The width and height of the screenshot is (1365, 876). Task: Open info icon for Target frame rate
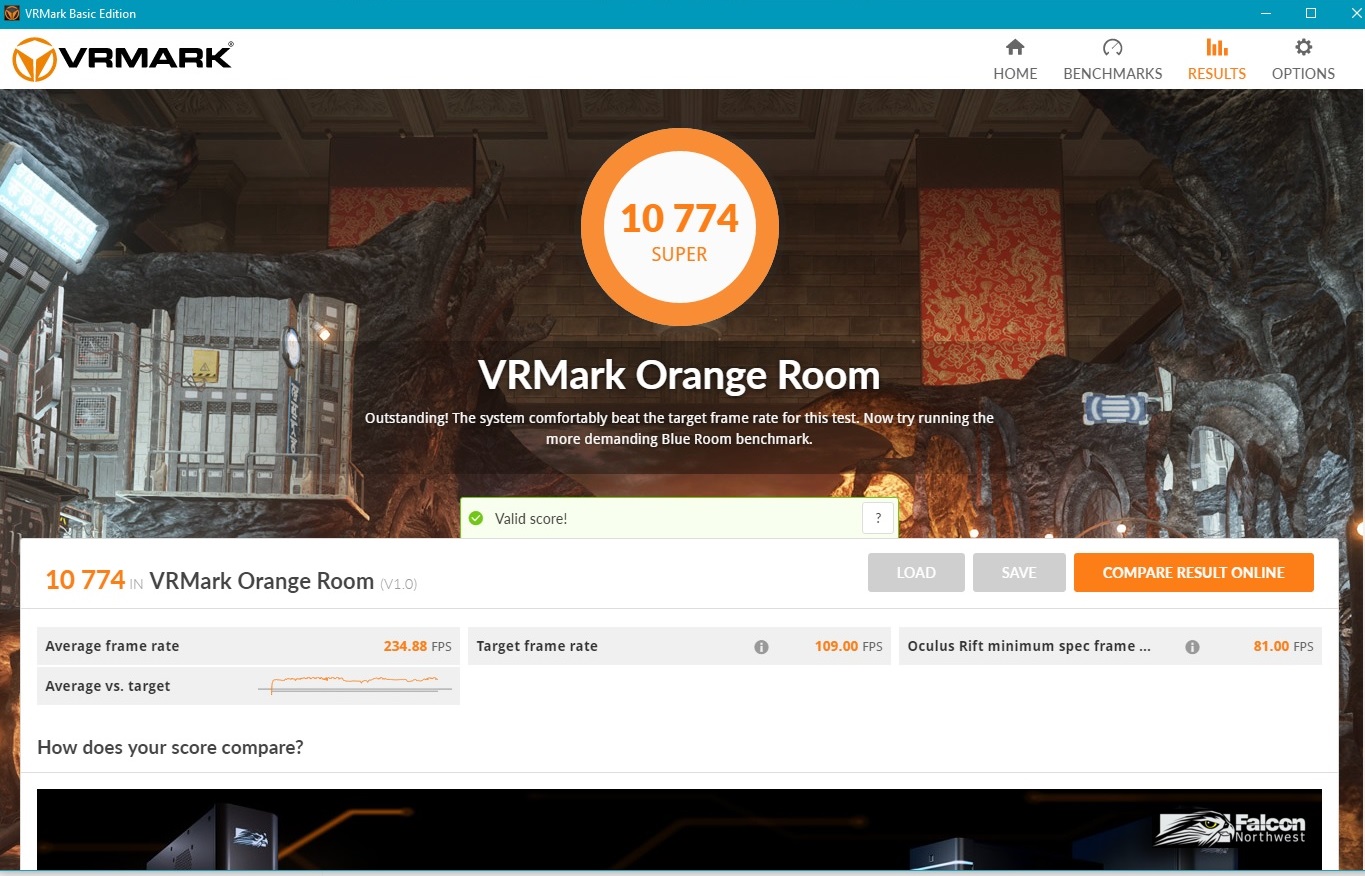point(761,647)
